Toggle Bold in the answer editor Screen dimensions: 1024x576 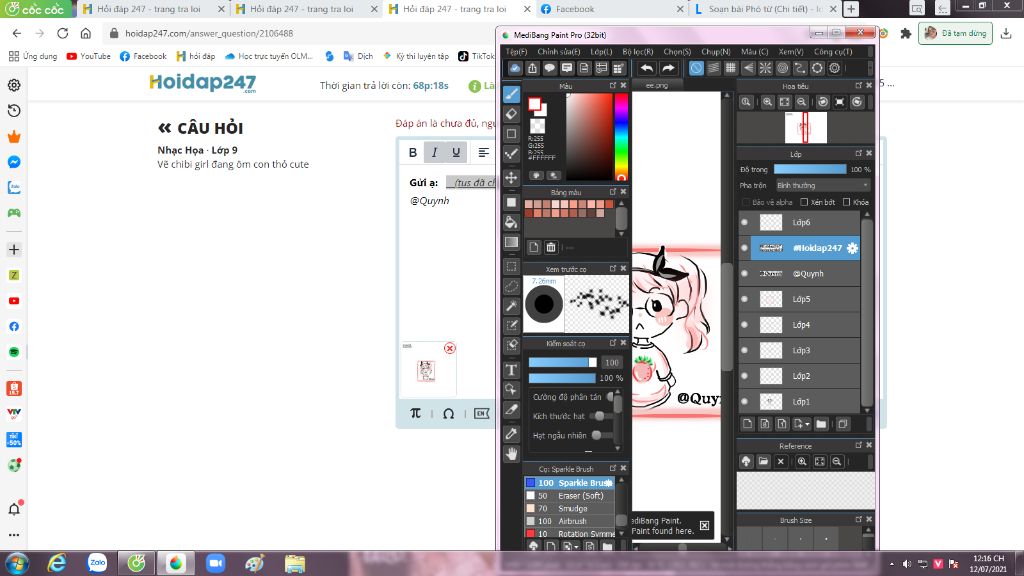coord(413,152)
